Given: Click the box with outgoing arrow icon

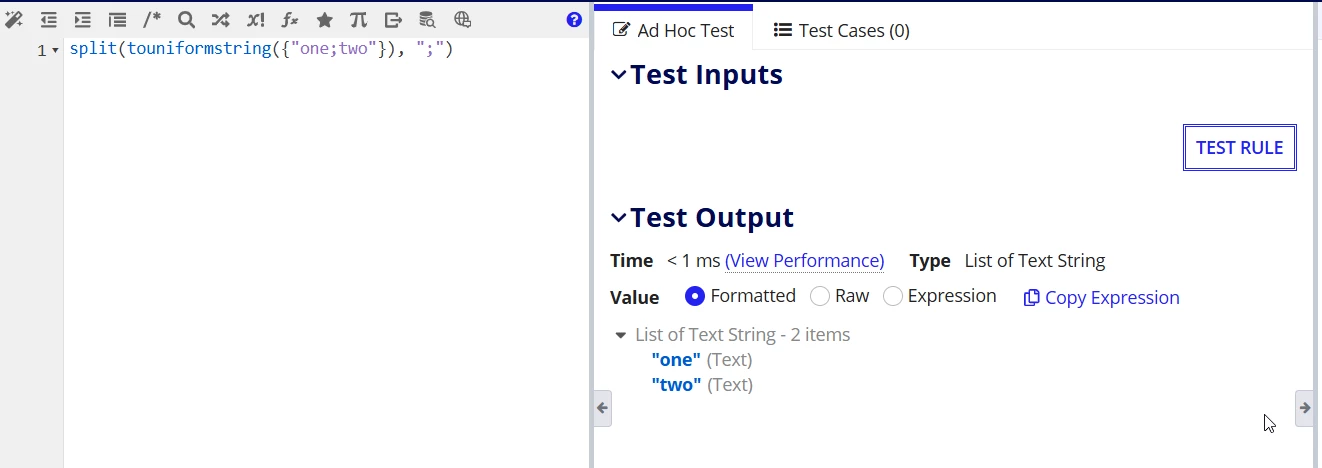Looking at the screenshot, I should coord(393,19).
